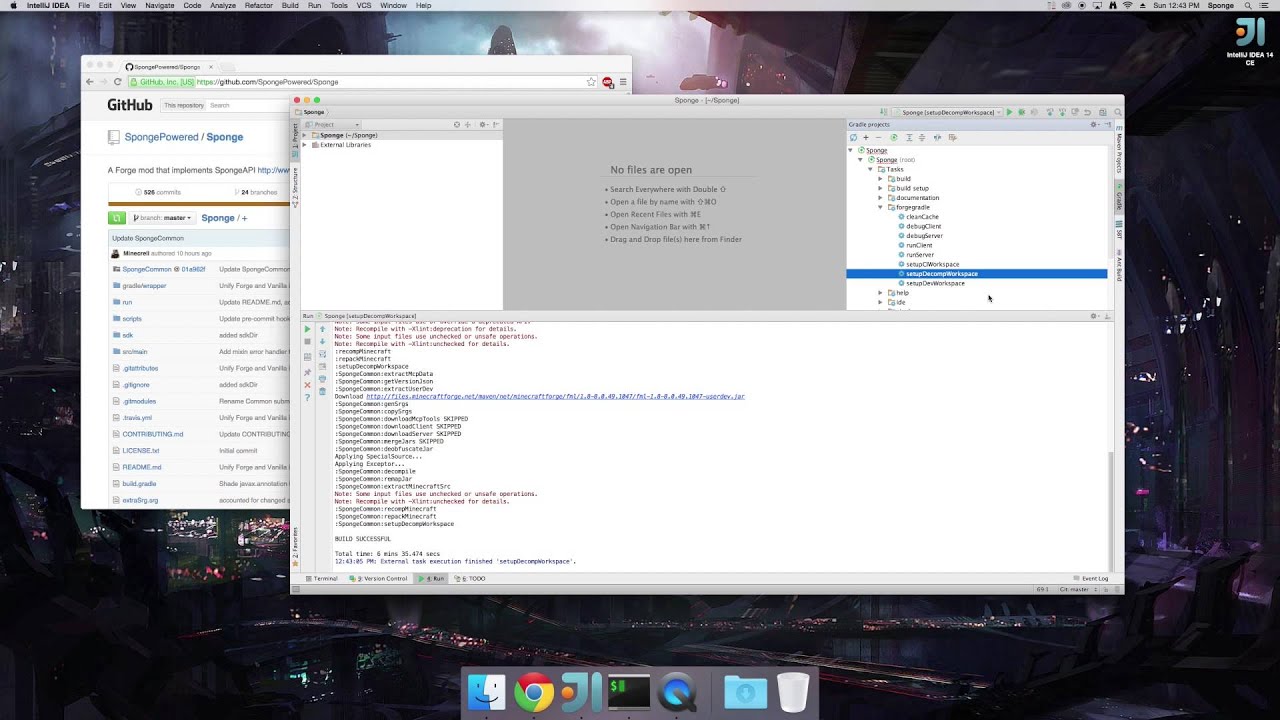This screenshot has height=720, width=1280.
Task: Open help from the Run panel question mark
Action: 307,398
